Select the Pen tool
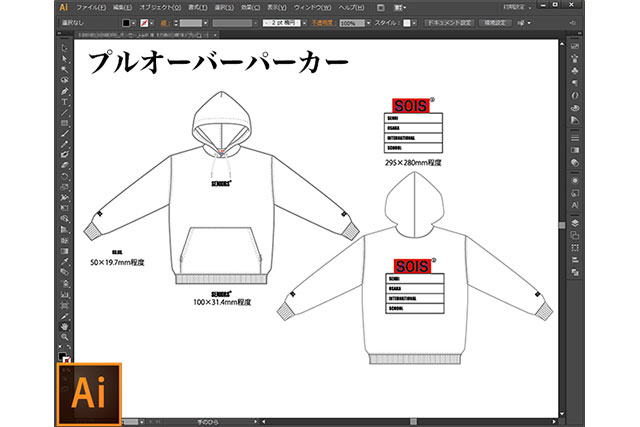 (65, 90)
